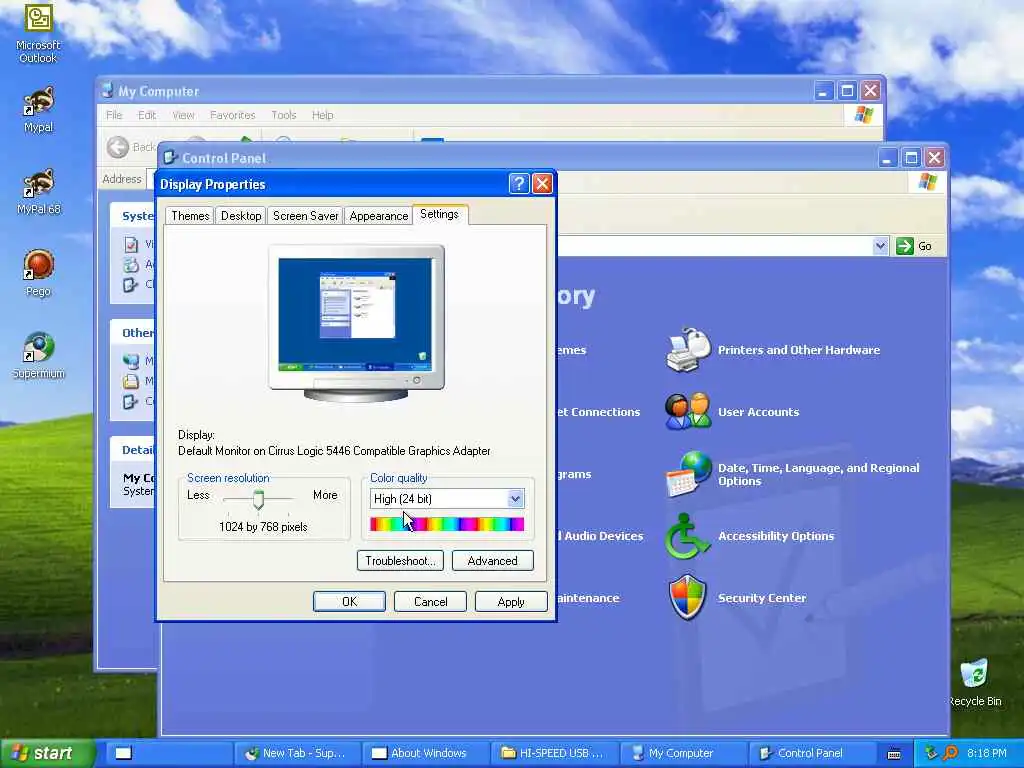Switch to New Tab - Supermium taskbar button
The width and height of the screenshot is (1024, 768).
(296, 753)
